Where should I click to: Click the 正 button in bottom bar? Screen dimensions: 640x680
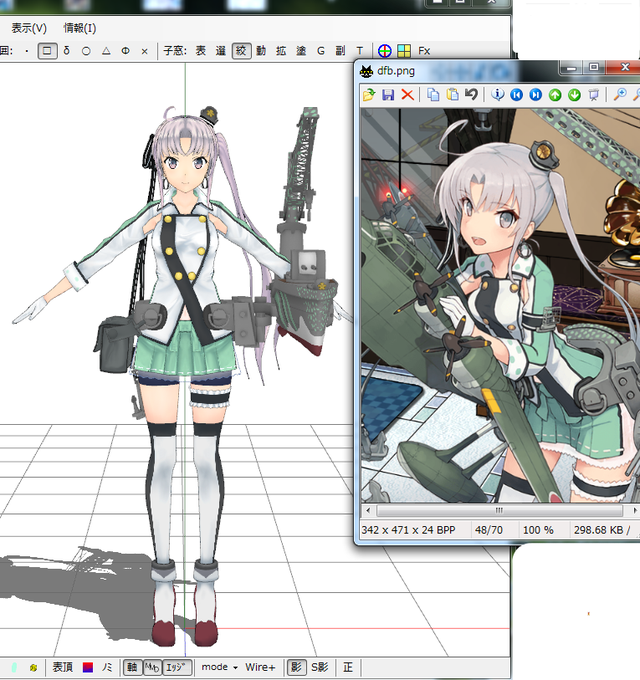(348, 667)
